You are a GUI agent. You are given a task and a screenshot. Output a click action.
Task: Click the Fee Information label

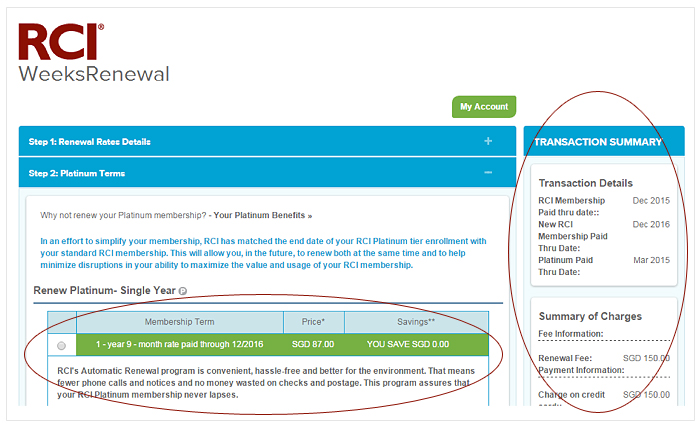(x=571, y=333)
